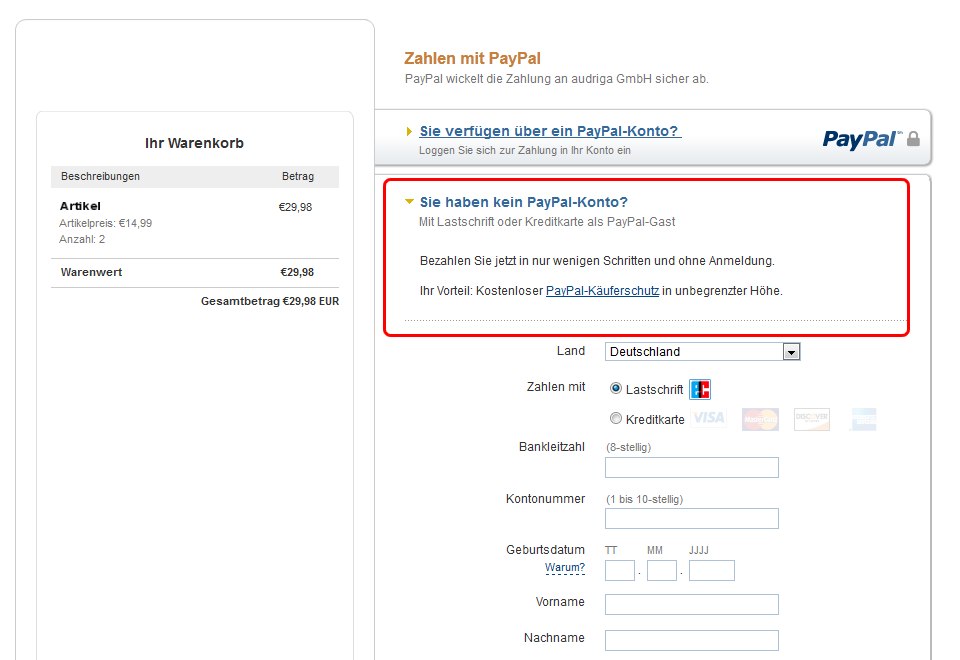Screen dimensions: 960x660
Task: Focus the Kontonummer input field
Action: pyautogui.click(x=692, y=519)
